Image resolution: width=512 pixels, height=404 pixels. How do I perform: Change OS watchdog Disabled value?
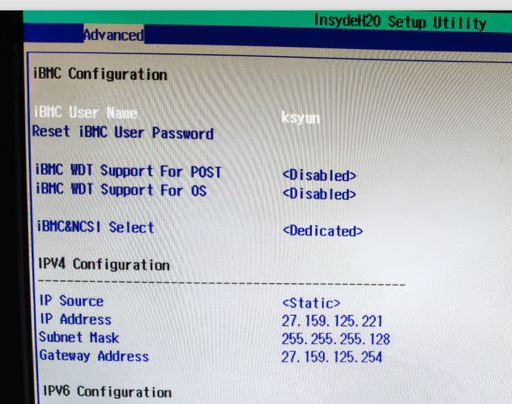coord(319,194)
